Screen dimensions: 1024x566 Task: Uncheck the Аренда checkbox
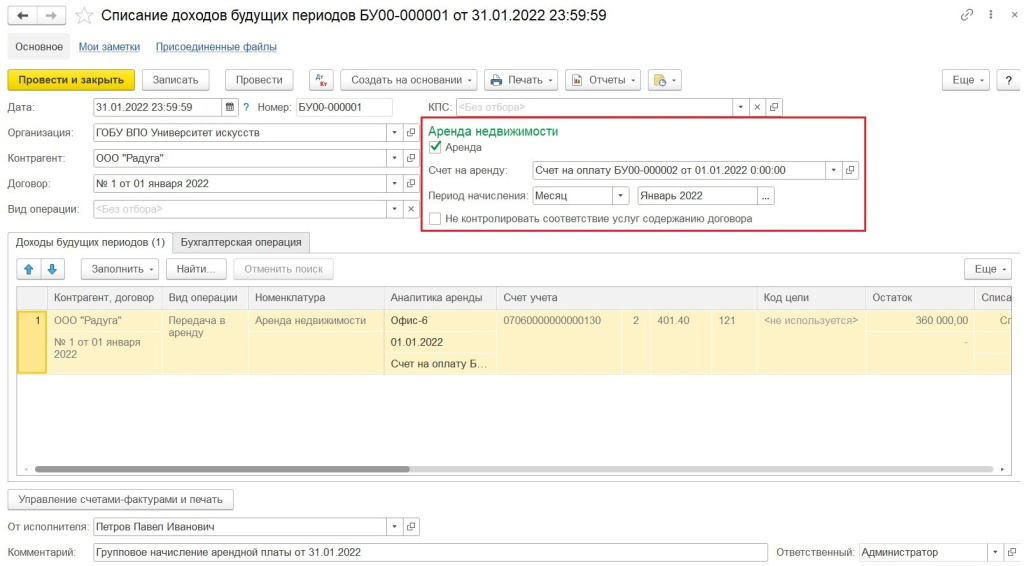tap(435, 147)
